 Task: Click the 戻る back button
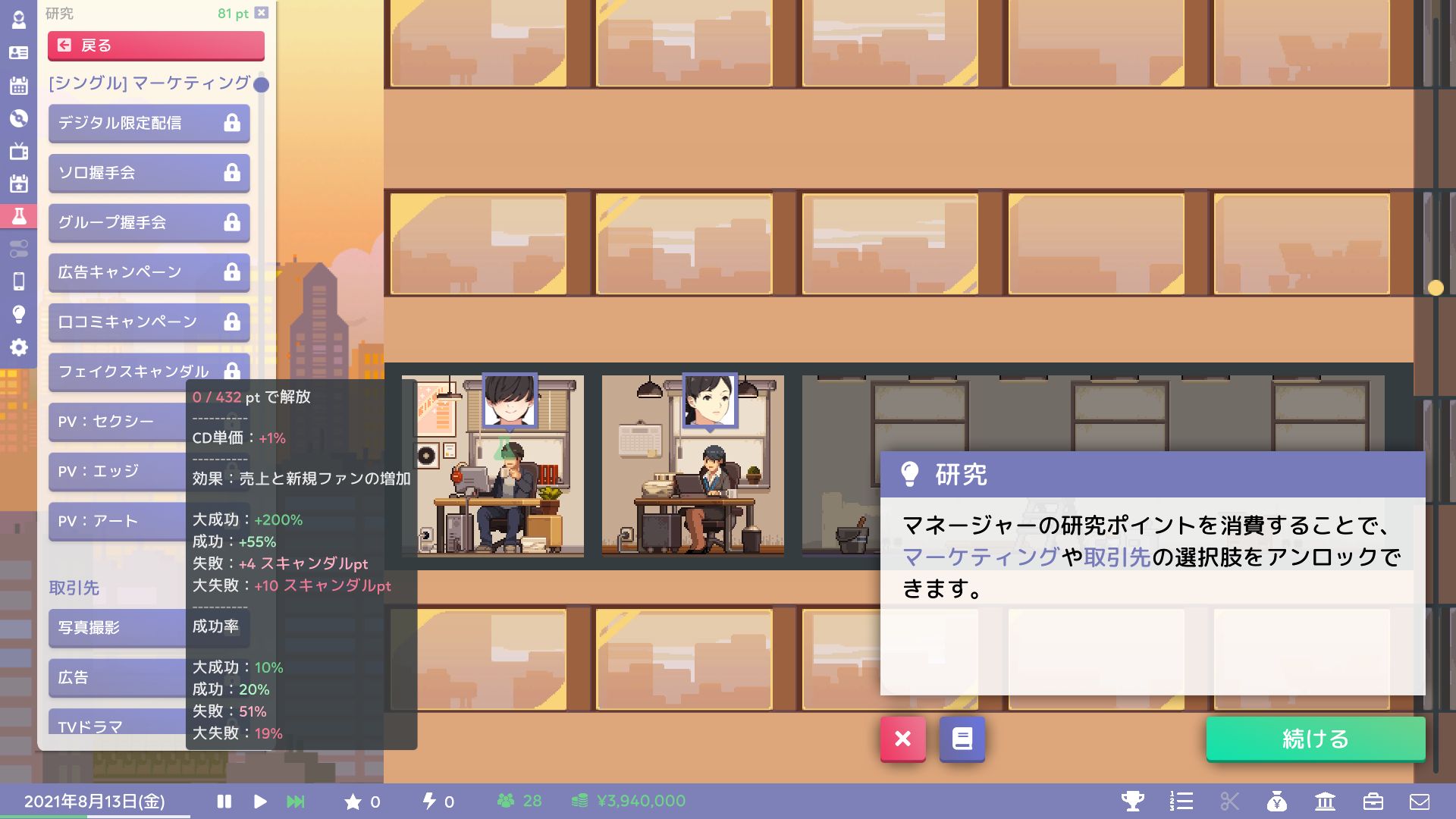pos(155,45)
